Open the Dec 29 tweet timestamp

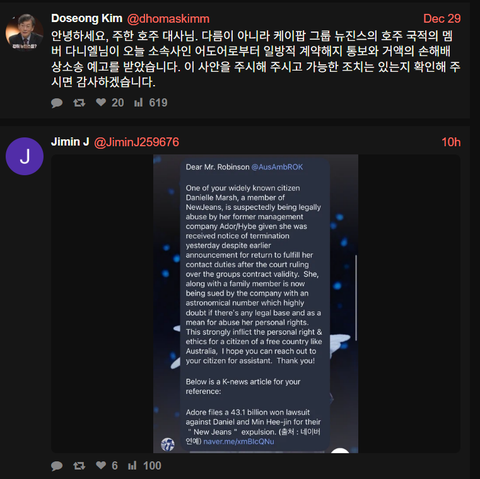coord(442,19)
